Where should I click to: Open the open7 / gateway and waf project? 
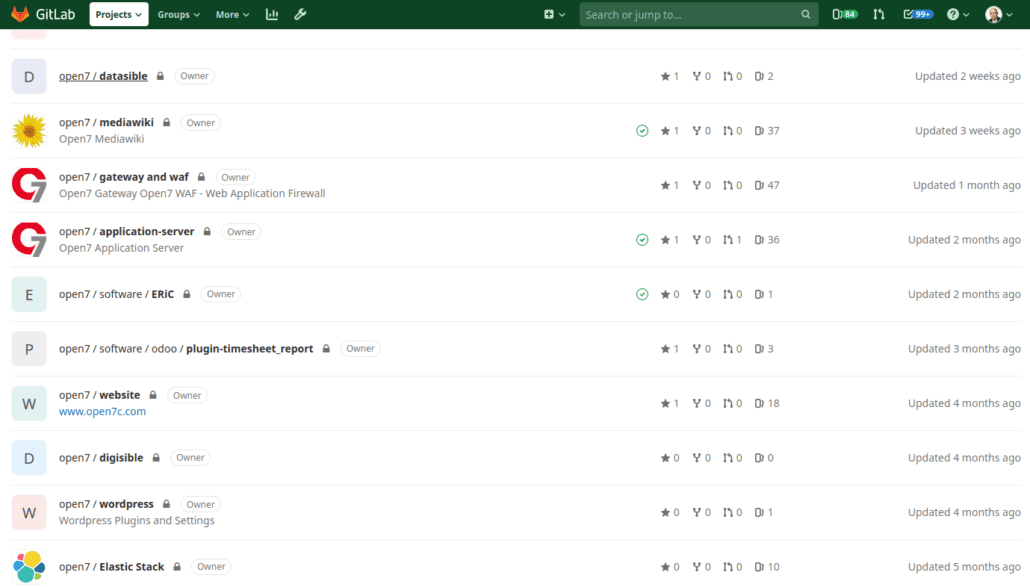click(x=123, y=177)
